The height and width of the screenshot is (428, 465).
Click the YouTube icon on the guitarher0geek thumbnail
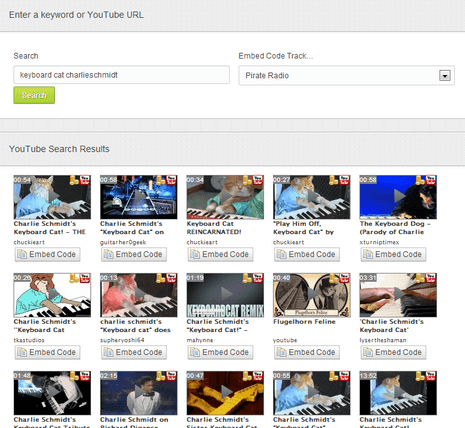click(x=171, y=180)
